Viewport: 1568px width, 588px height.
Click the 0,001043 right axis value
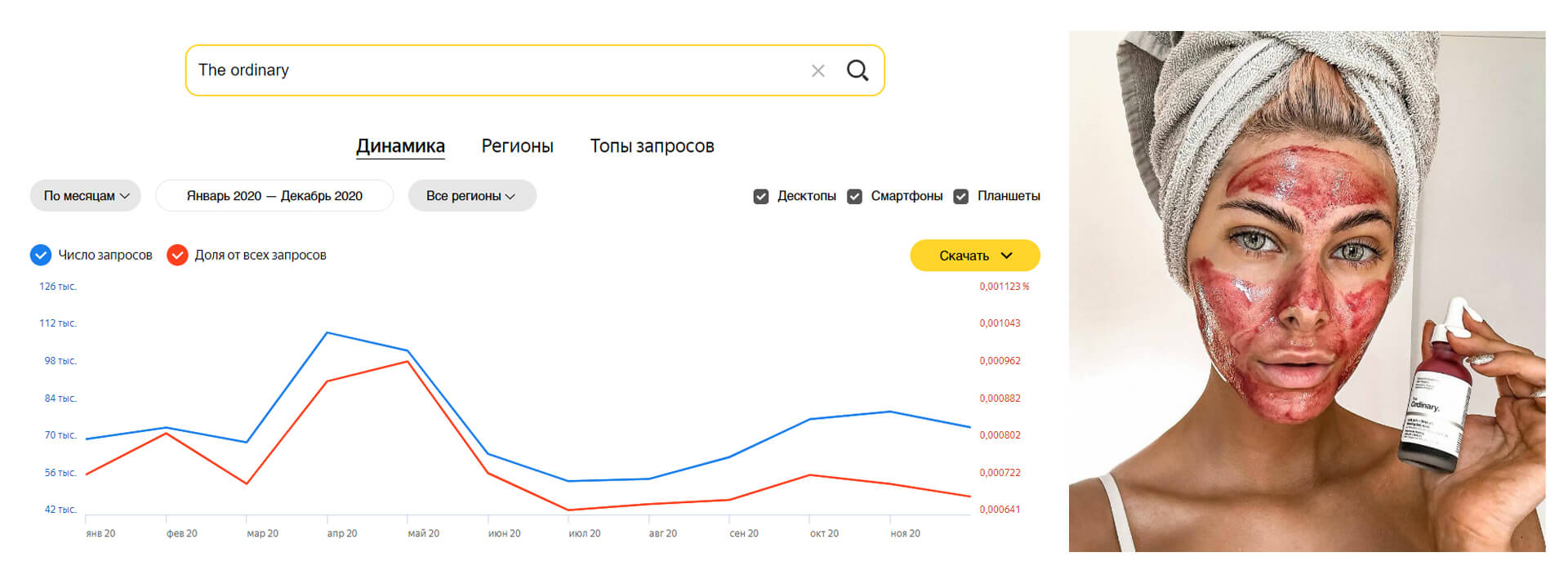point(1000,323)
